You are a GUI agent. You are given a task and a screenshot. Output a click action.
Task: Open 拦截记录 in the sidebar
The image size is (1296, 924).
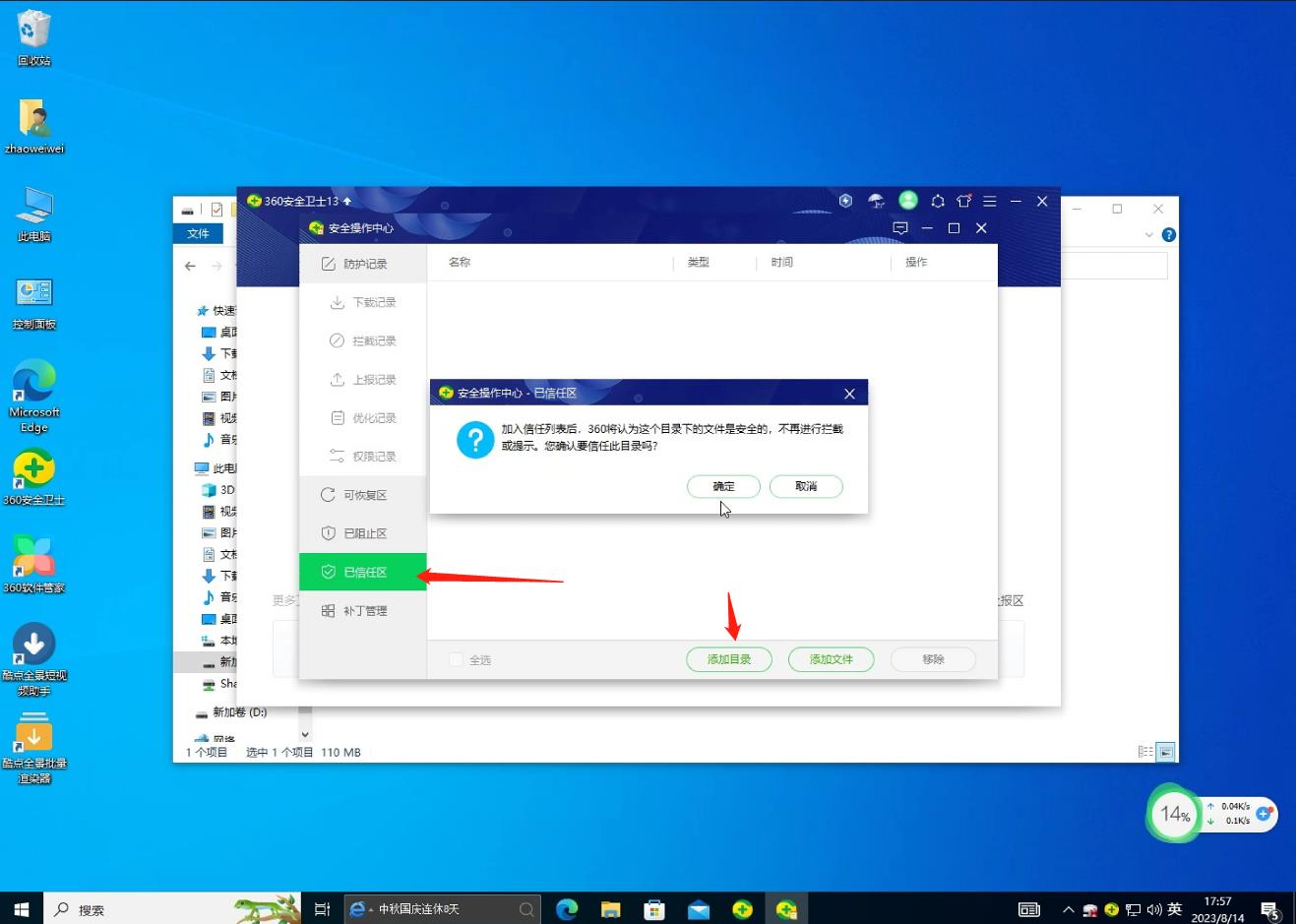tap(363, 340)
